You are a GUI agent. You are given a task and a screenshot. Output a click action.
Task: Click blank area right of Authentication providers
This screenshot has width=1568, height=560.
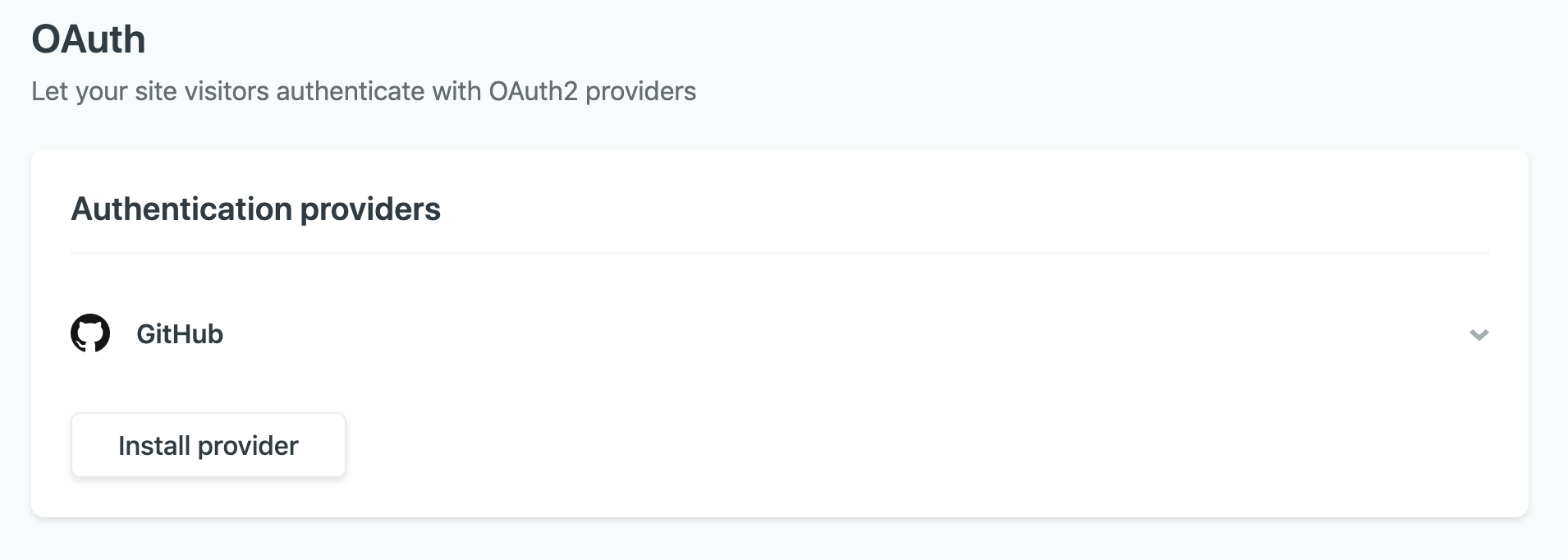(x=903, y=209)
